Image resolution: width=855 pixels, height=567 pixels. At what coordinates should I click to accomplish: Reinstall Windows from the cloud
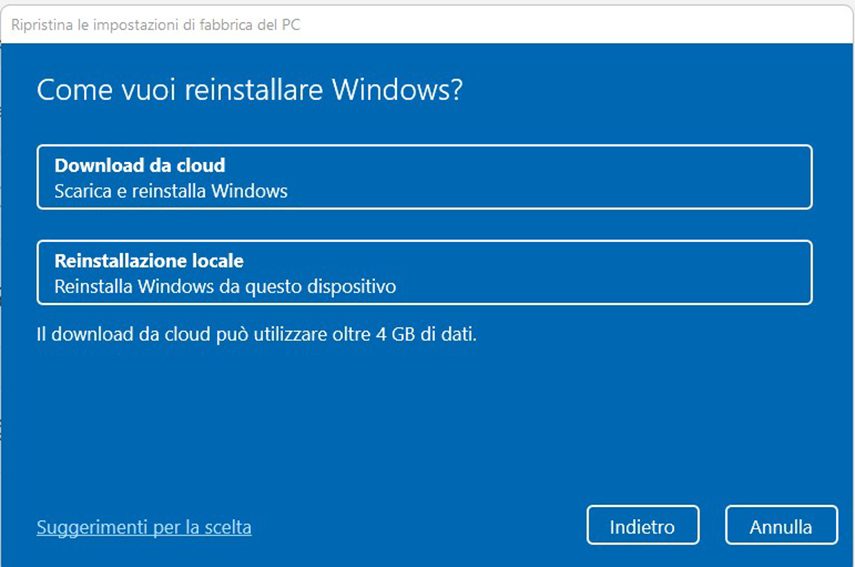click(424, 177)
